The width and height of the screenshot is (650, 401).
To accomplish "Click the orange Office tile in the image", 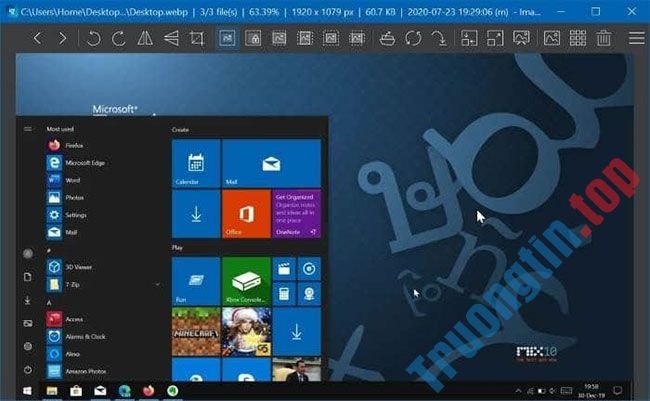I will [246, 214].
